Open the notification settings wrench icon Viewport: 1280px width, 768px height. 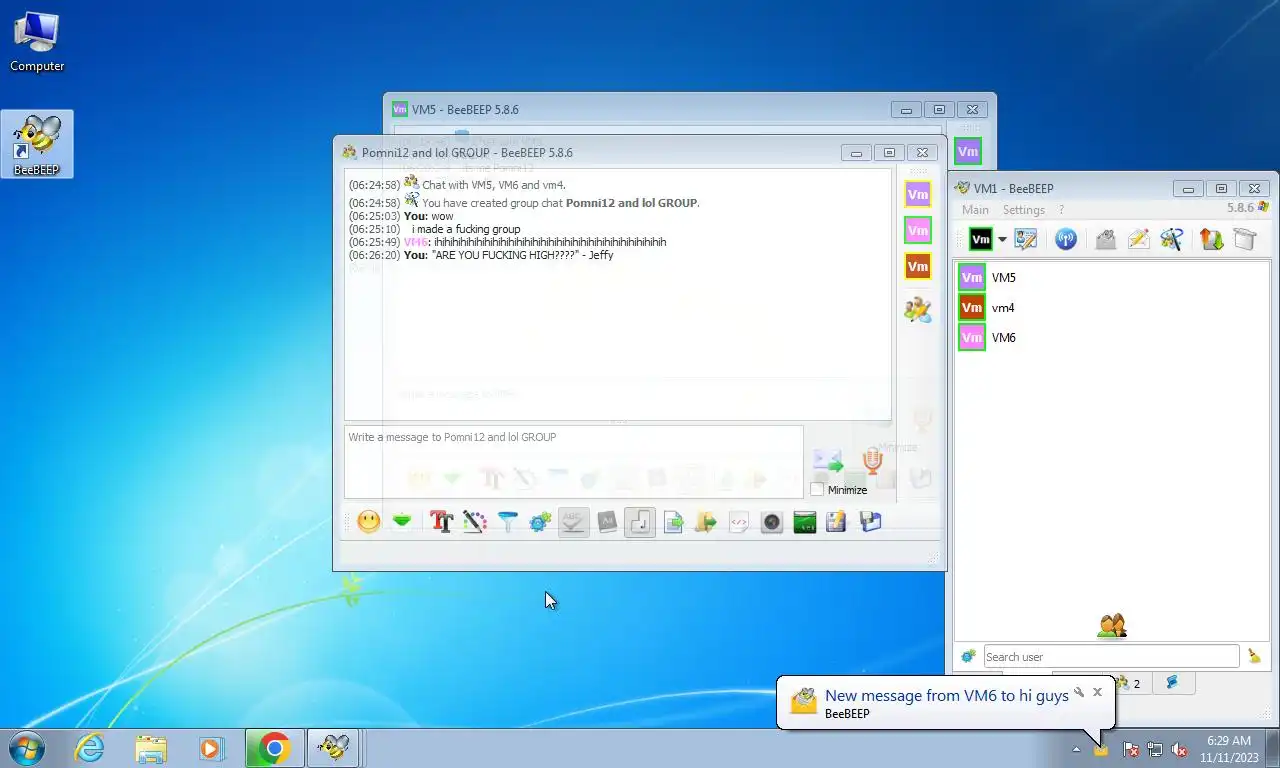click(x=1079, y=691)
